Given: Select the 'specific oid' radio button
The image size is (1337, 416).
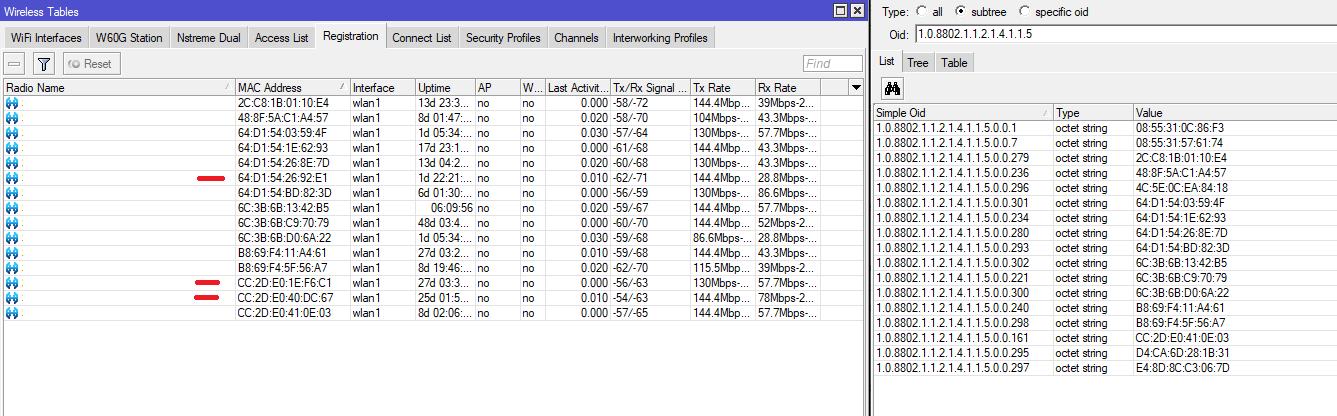Looking at the screenshot, I should pos(1023,11).
